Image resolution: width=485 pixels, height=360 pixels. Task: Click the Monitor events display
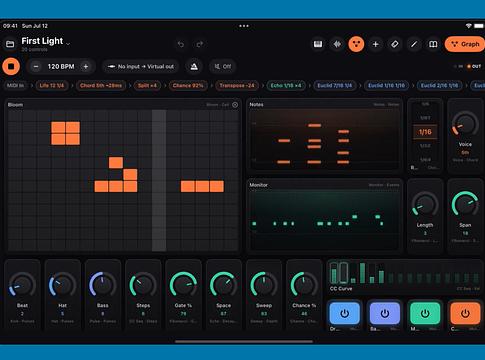click(325, 219)
